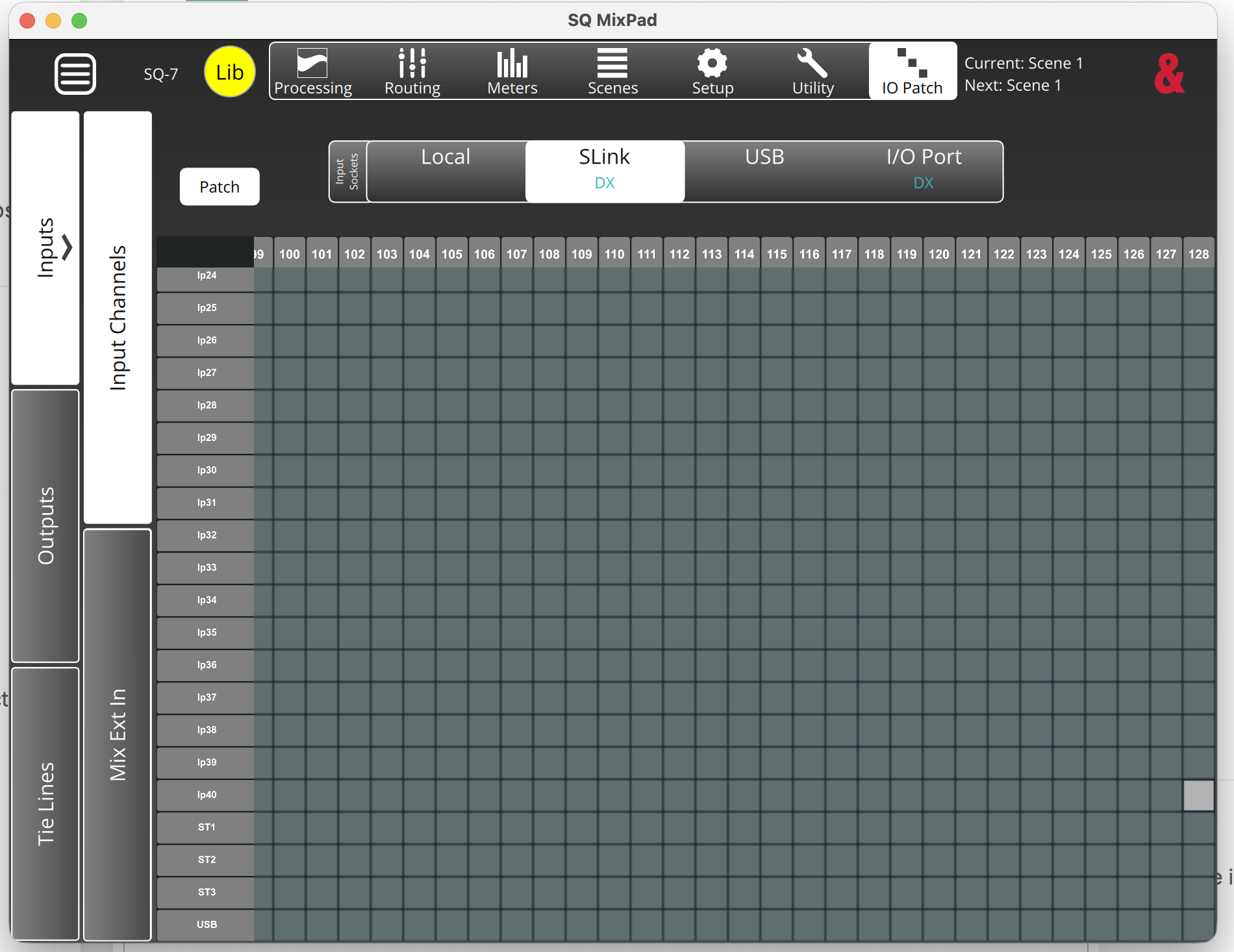
Task: Click the Ip32 row header
Action: coord(205,536)
